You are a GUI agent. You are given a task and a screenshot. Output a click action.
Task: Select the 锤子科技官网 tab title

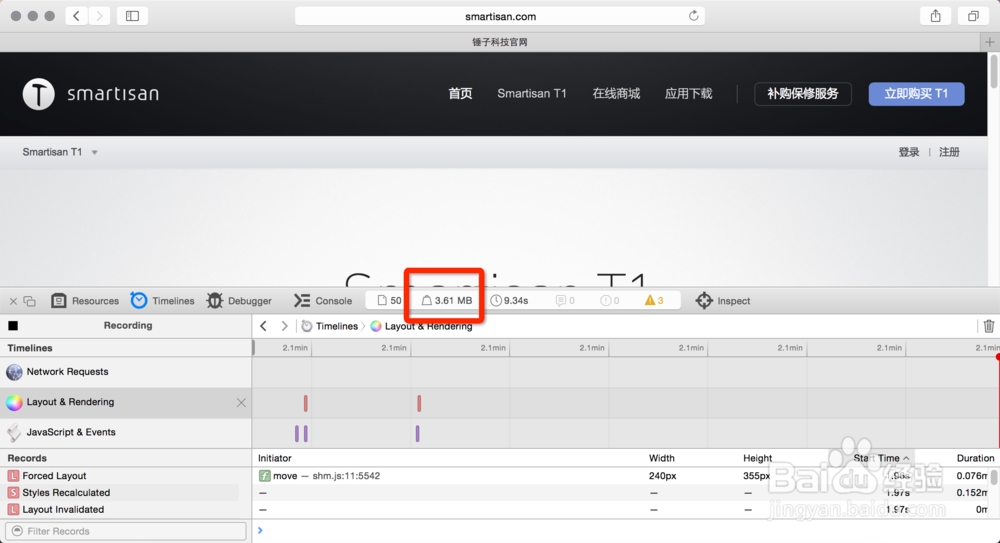499,42
